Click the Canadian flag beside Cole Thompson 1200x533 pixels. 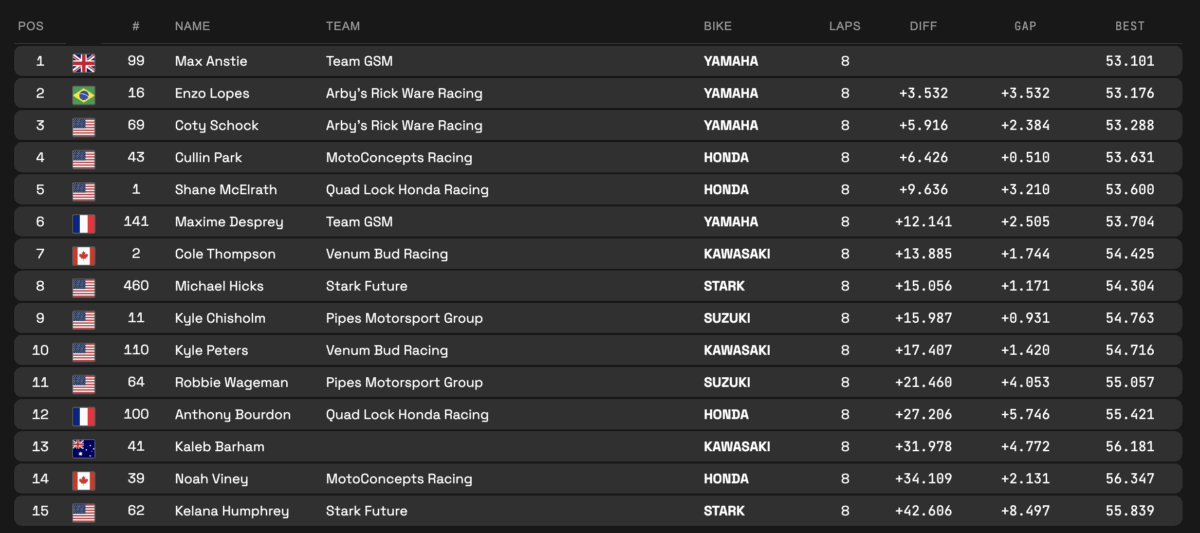[x=84, y=255]
